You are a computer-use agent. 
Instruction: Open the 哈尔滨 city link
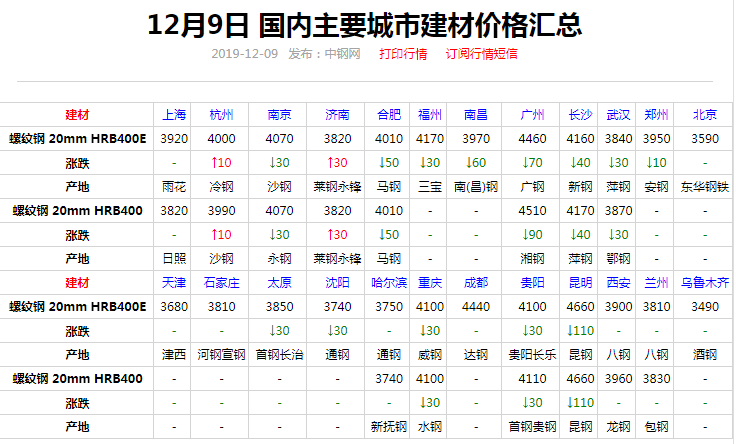point(389,283)
